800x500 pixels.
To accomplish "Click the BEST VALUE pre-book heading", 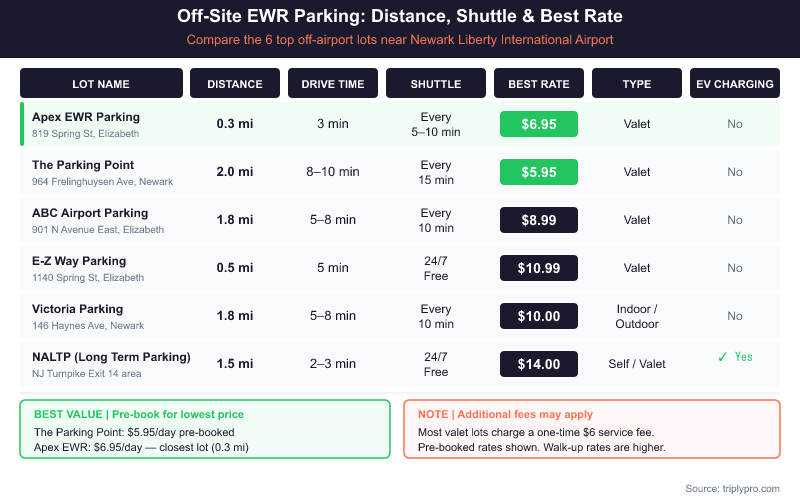I will point(139,414).
